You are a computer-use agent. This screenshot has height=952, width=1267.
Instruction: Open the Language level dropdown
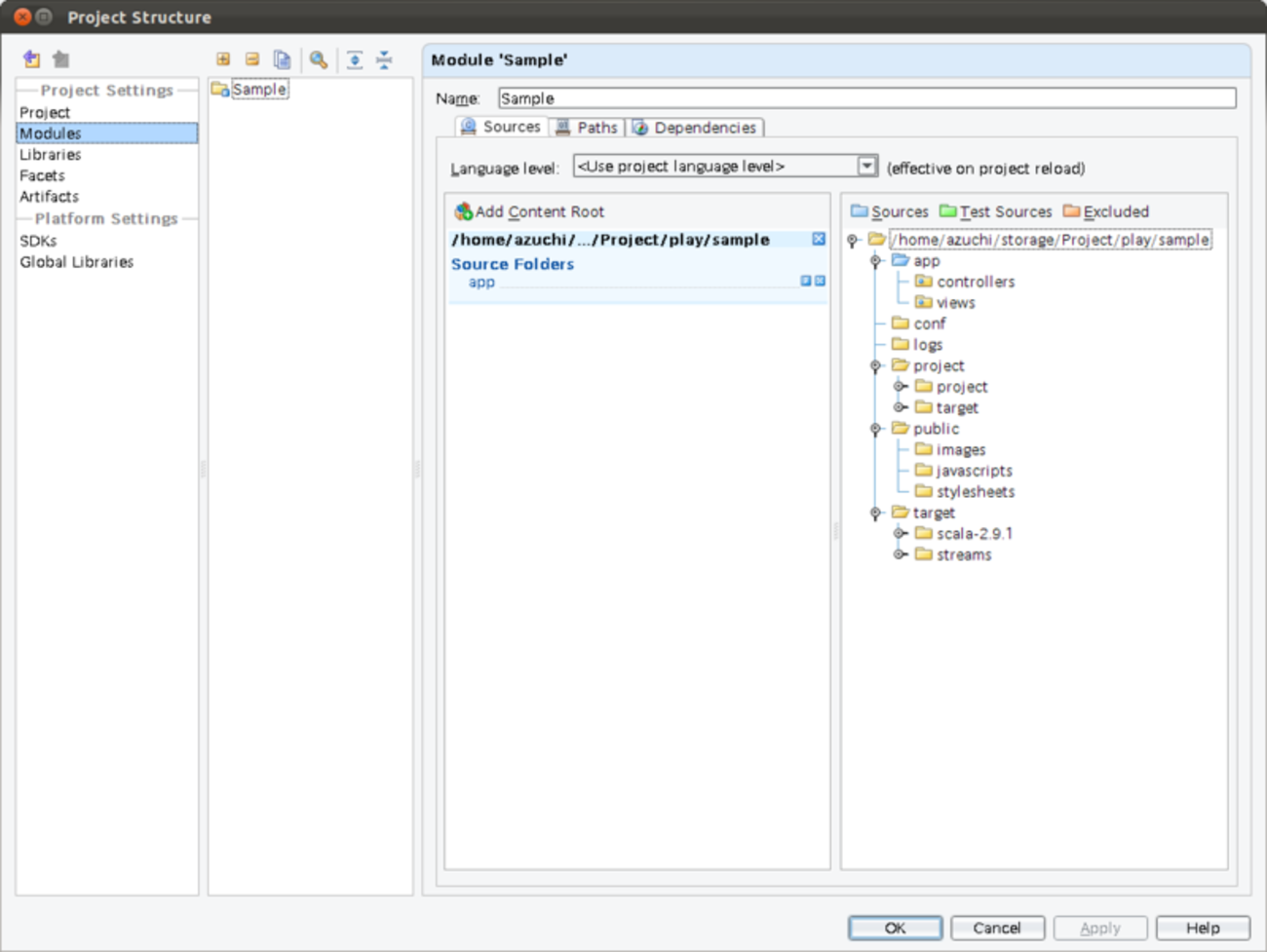(866, 166)
